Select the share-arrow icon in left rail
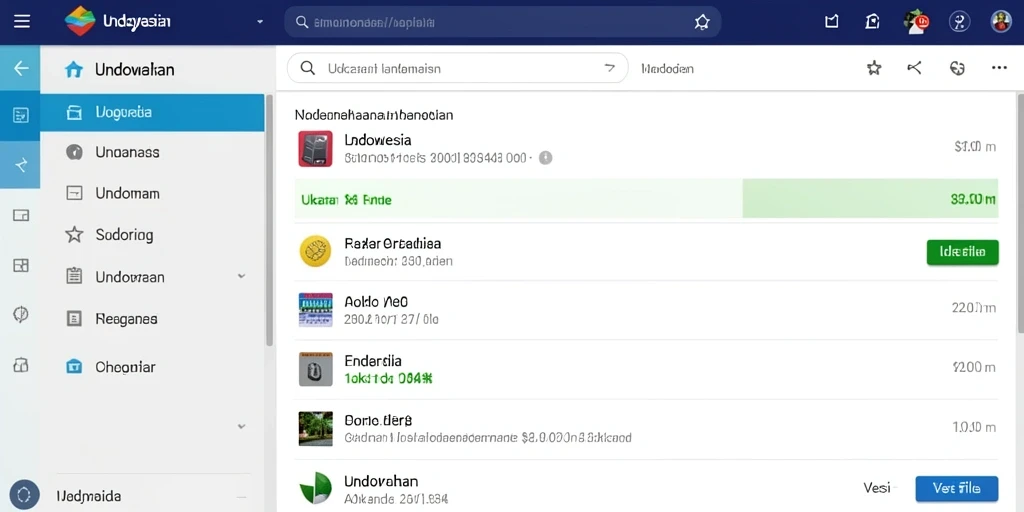1024x512 pixels. 21,165
